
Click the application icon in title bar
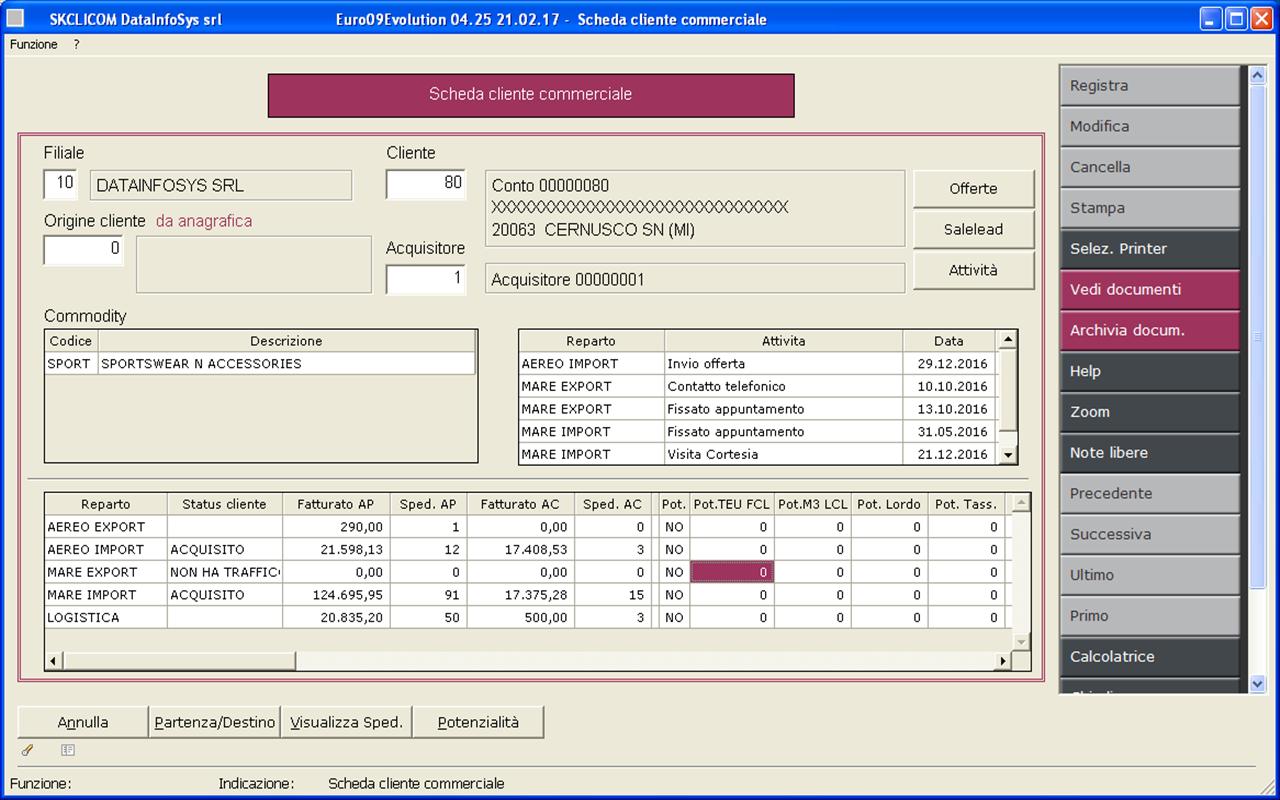coord(16,19)
